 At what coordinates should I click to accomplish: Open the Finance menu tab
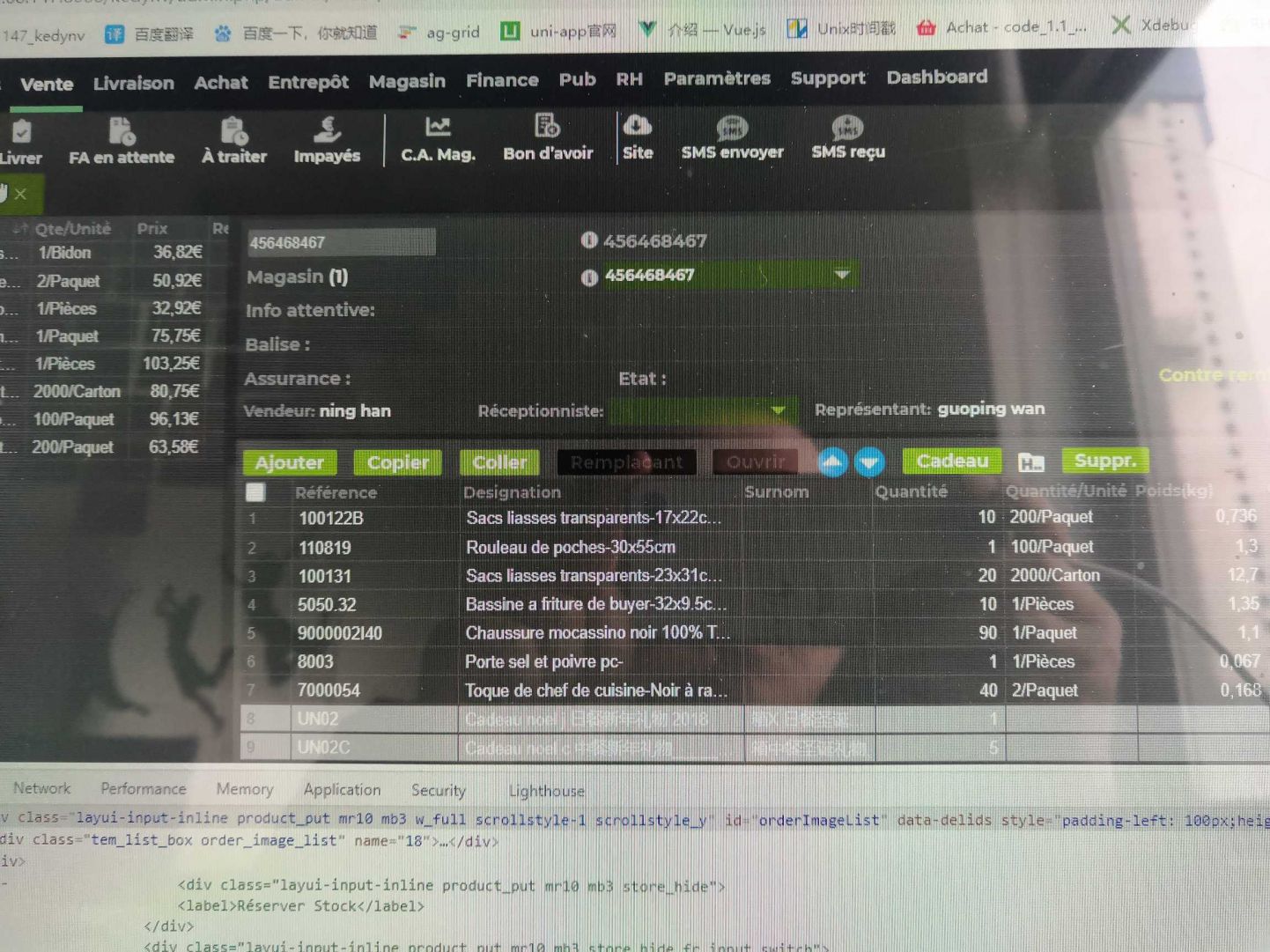click(x=502, y=80)
